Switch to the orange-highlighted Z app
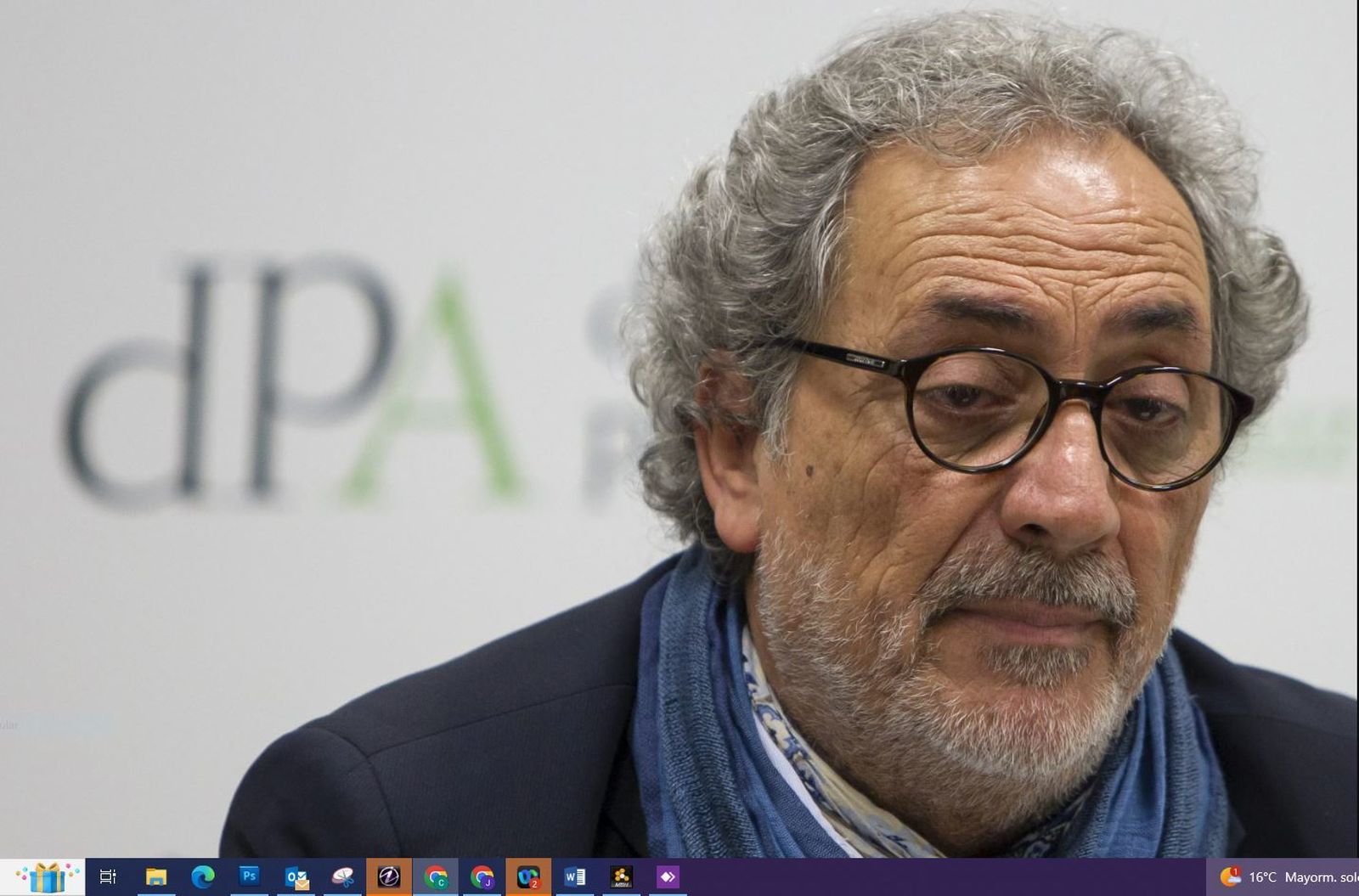Screen dimensions: 1359x896 tap(389, 876)
